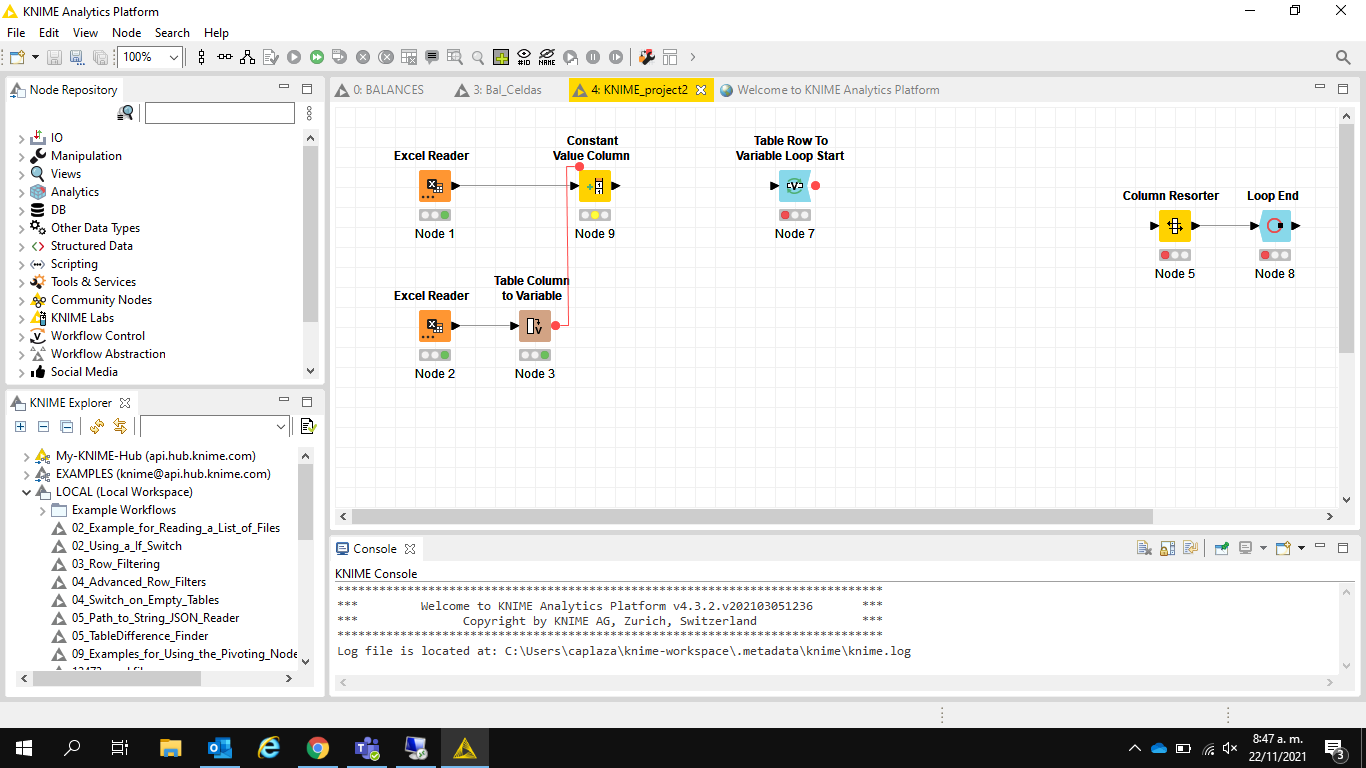Select Excel Reader Node 2 icon
Viewport: 1366px width, 768px height.
[x=435, y=326]
